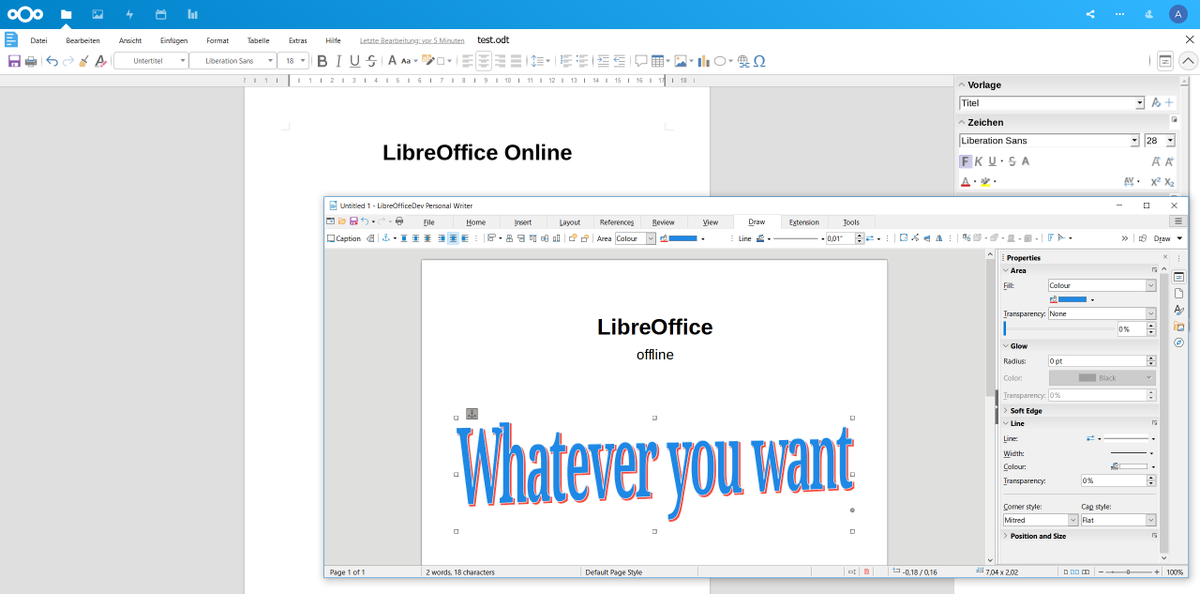The width and height of the screenshot is (1200, 594).
Task: Open the Nextcloud Calendar app icon
Action: pos(161,14)
